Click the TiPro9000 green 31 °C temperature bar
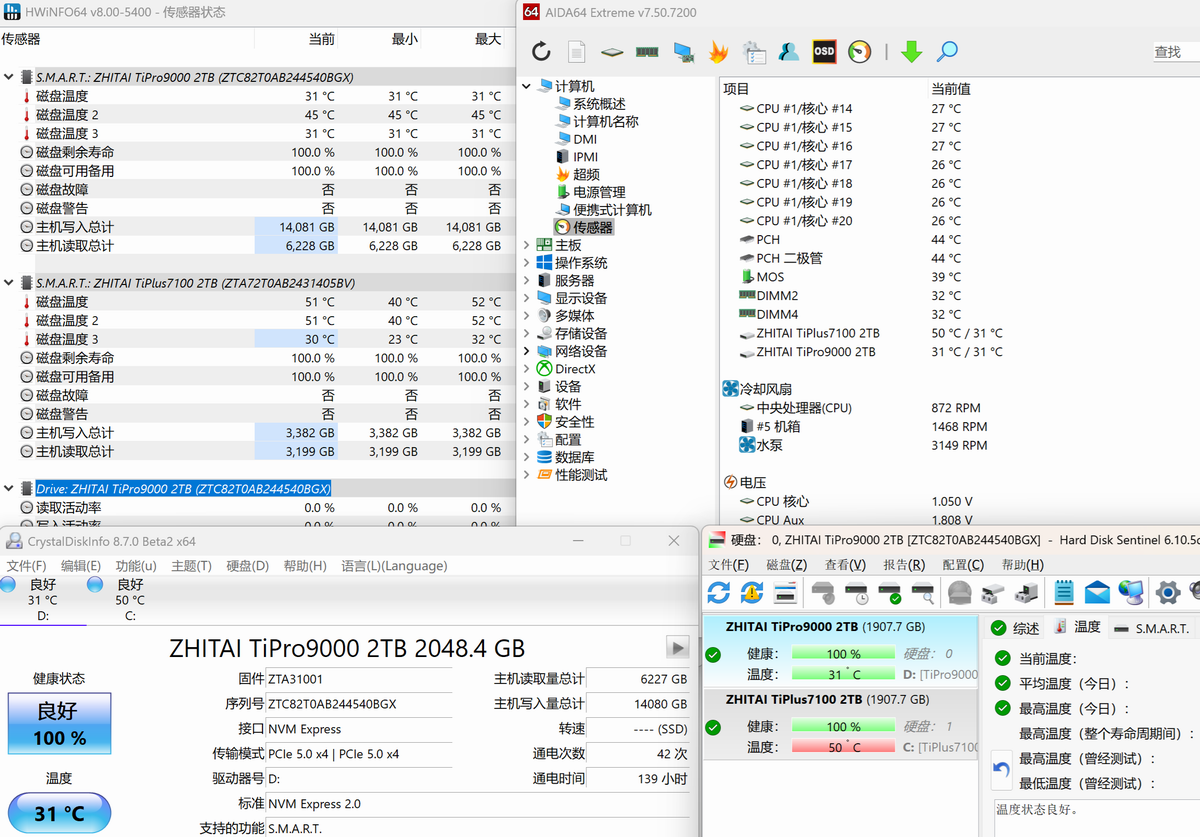This screenshot has width=1200, height=837. [x=843, y=675]
